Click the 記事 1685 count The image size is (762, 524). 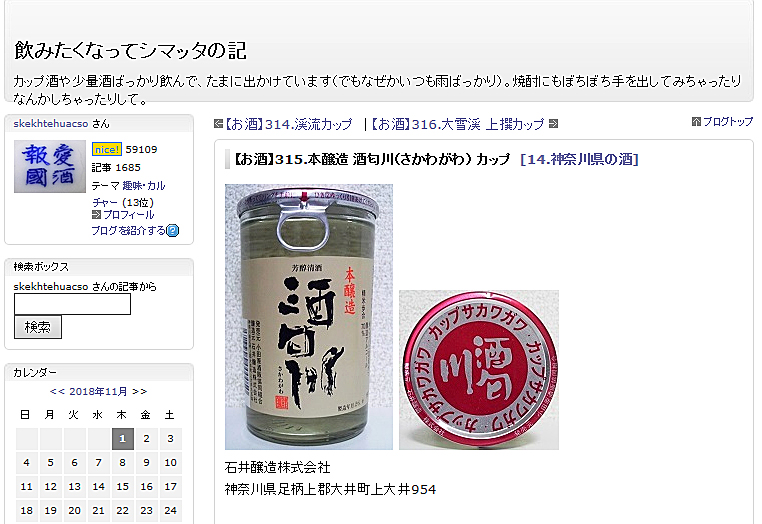(116, 168)
